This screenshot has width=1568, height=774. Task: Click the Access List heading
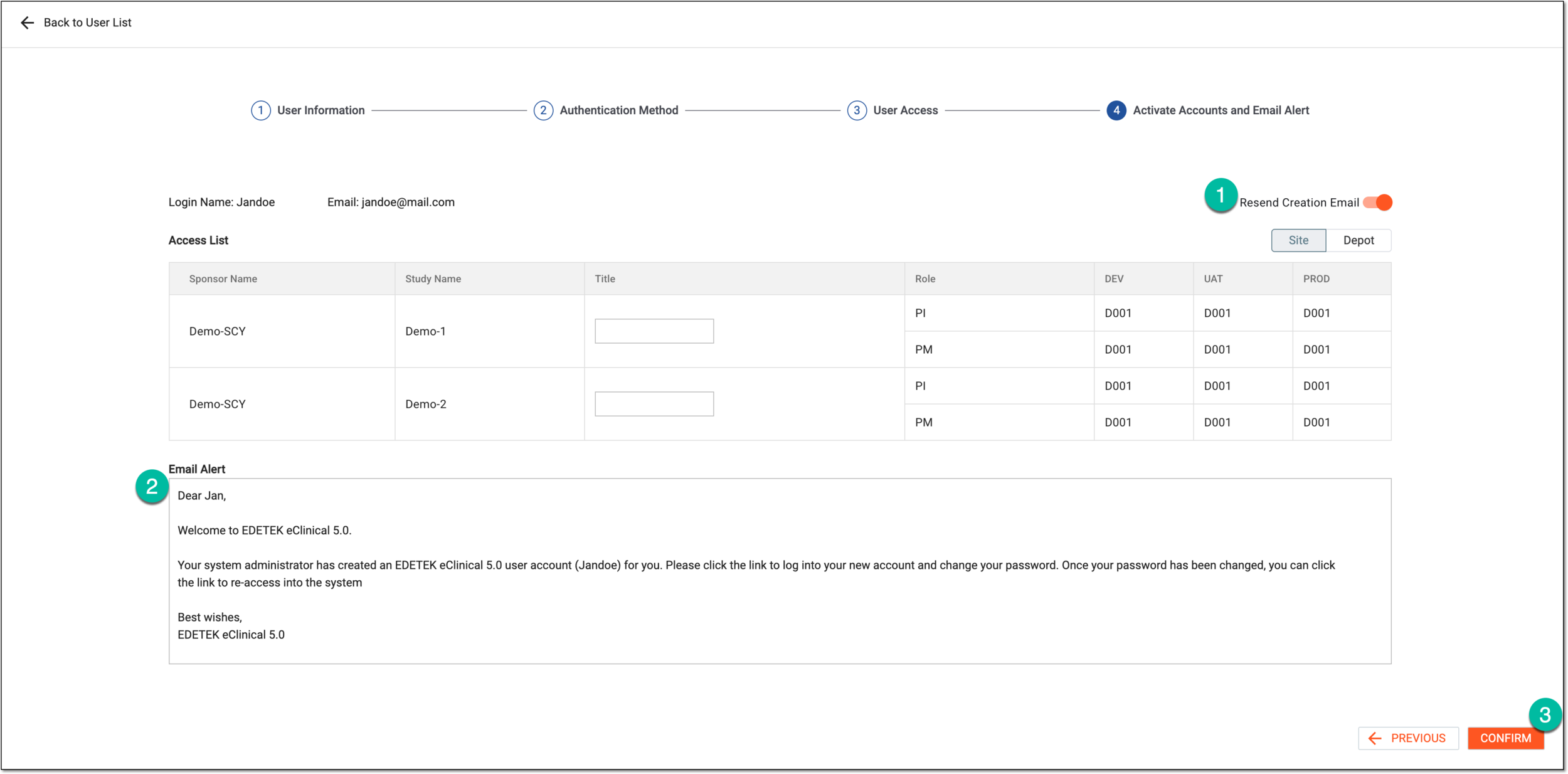point(198,240)
